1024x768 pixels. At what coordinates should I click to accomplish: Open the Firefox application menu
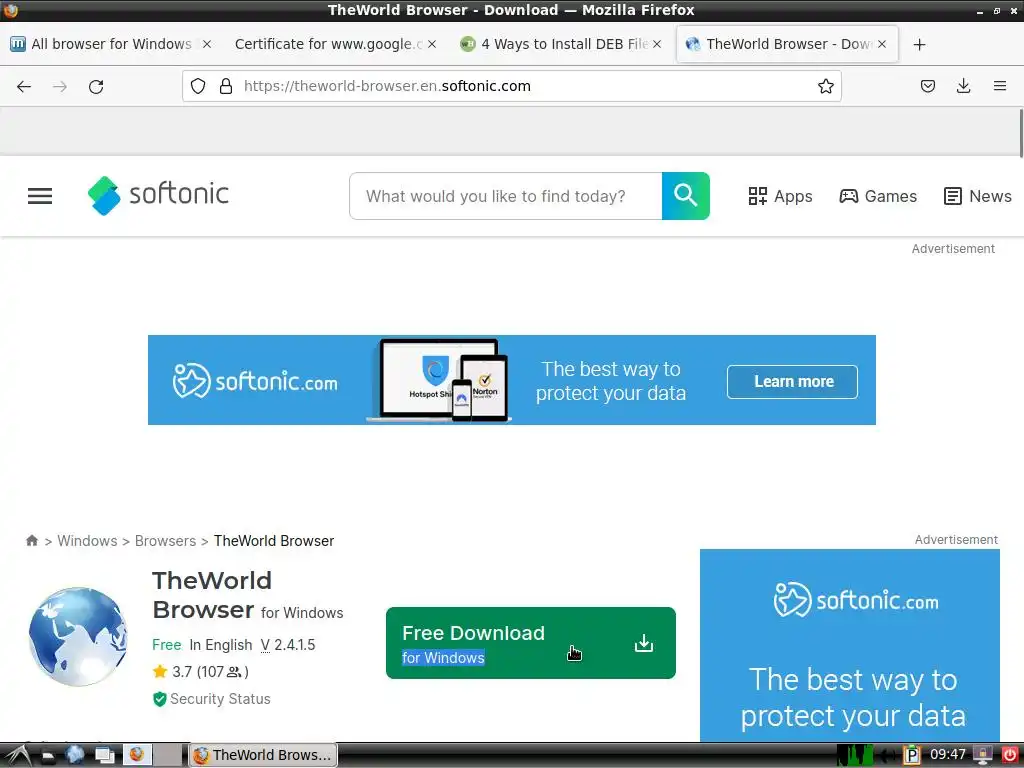click(999, 86)
